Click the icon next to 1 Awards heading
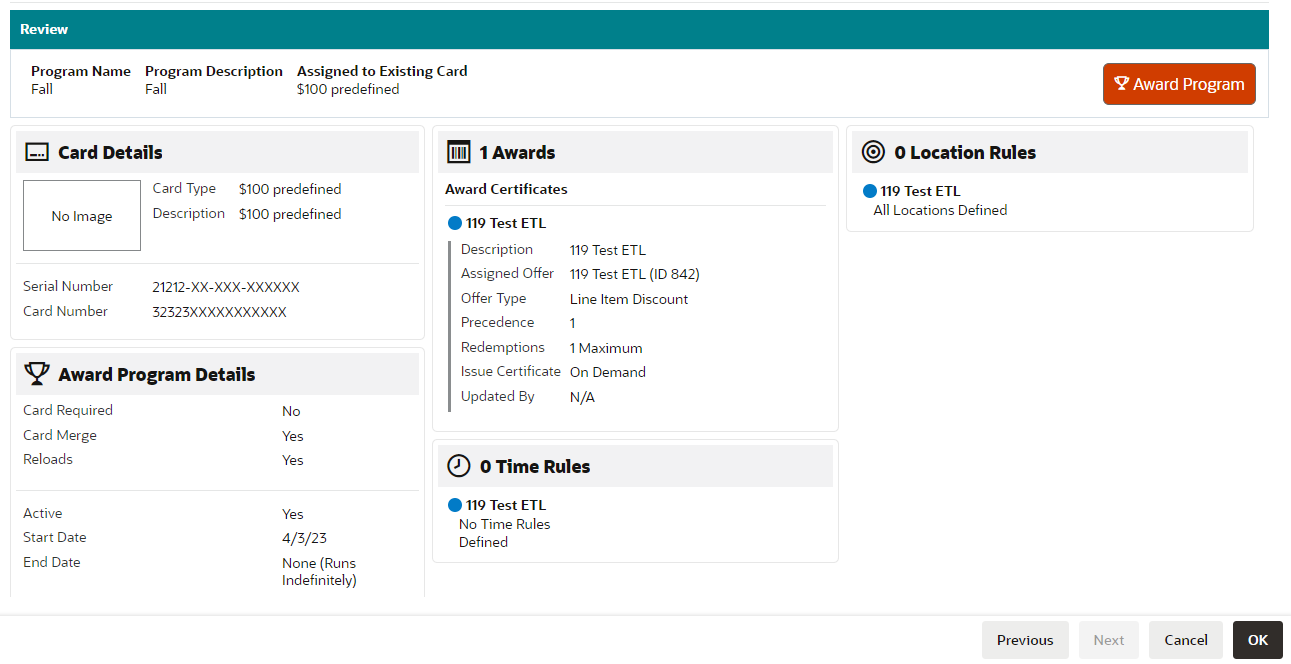The width and height of the screenshot is (1291, 664). click(x=460, y=151)
